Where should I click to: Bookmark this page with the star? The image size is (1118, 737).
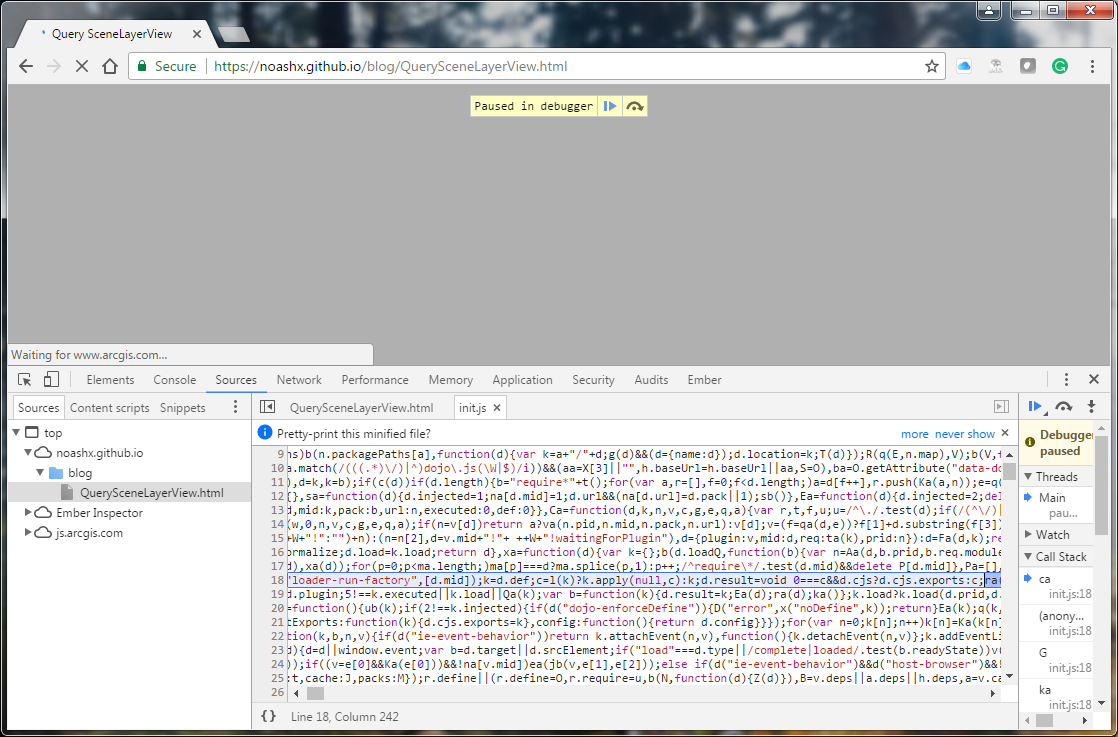tap(931, 66)
